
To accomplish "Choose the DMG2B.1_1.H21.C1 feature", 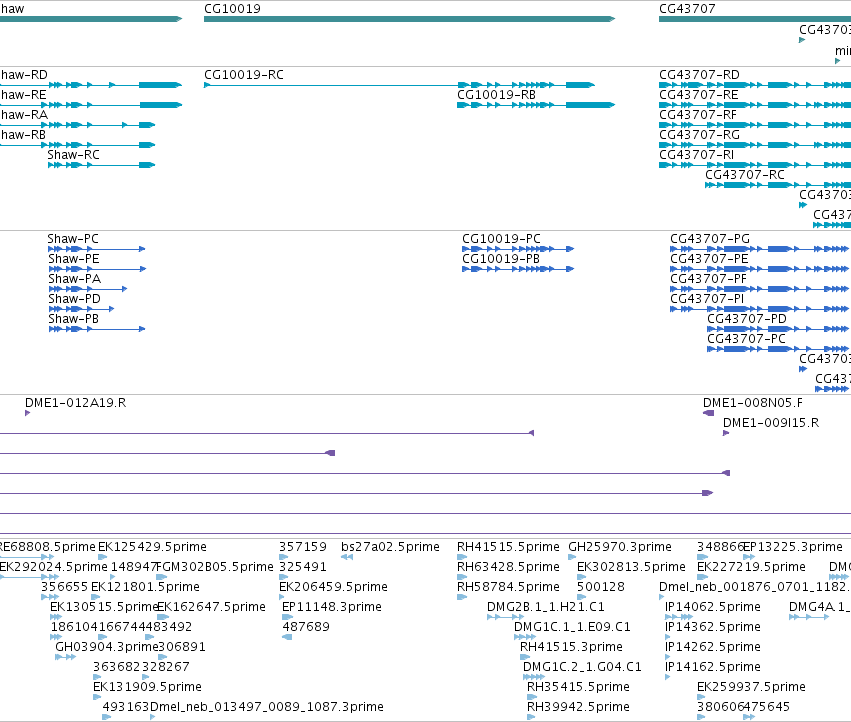I will click(x=505, y=617).
